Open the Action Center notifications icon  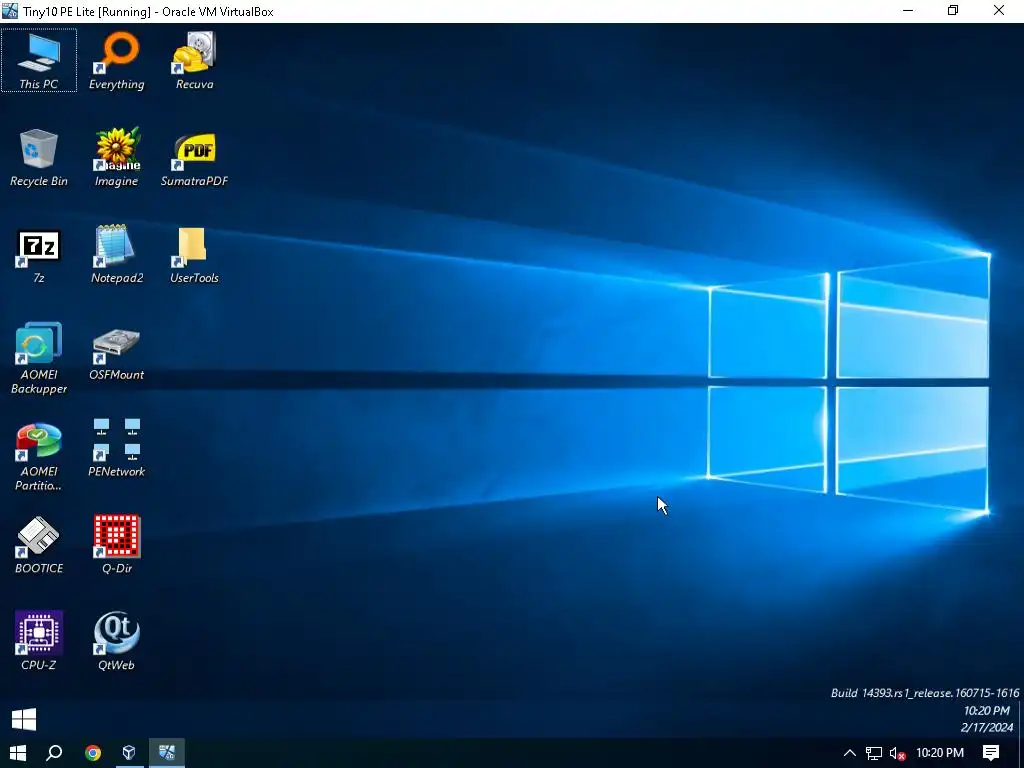(991, 753)
